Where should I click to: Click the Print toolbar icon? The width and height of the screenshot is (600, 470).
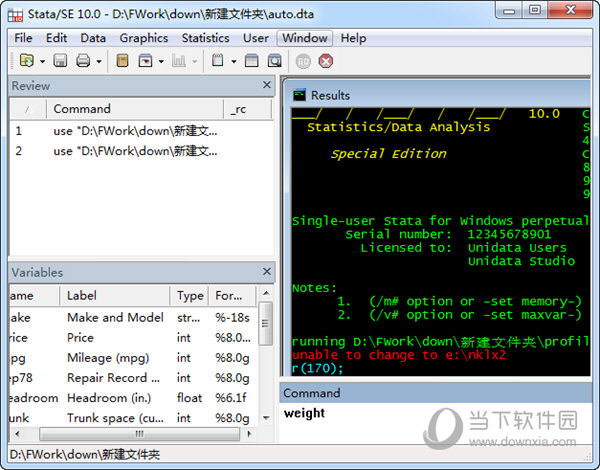coord(83,60)
